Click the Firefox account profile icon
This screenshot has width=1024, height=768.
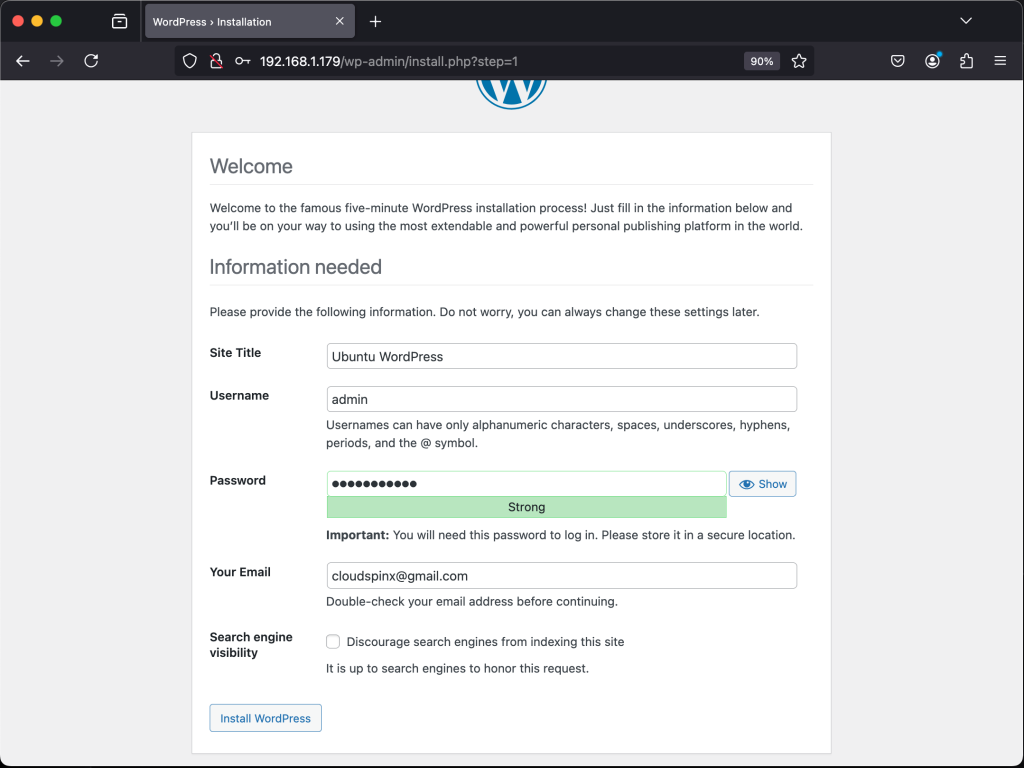click(x=932, y=61)
